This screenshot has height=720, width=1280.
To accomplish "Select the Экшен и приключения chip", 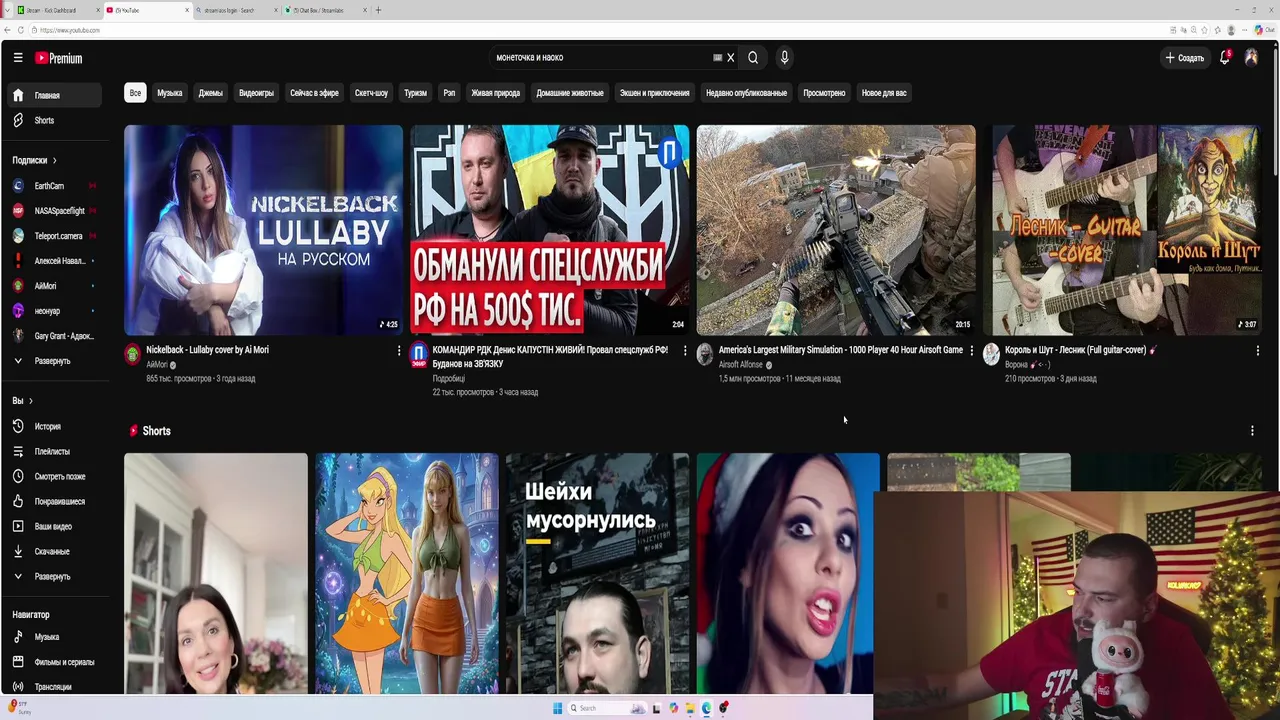I will point(654,93).
